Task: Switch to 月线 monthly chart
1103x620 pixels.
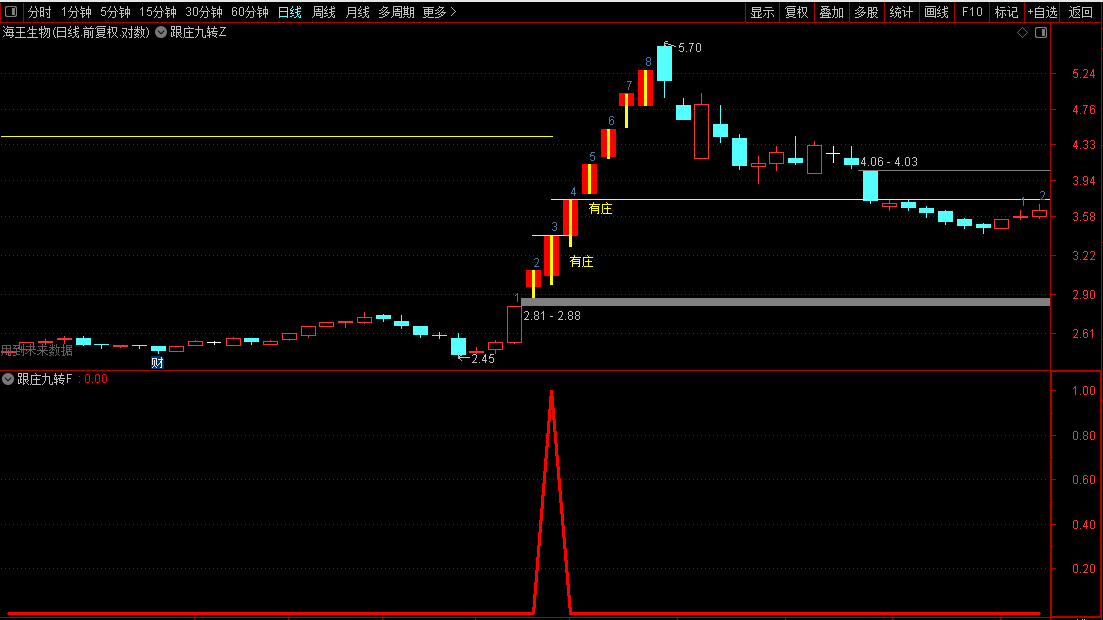Action: point(357,12)
